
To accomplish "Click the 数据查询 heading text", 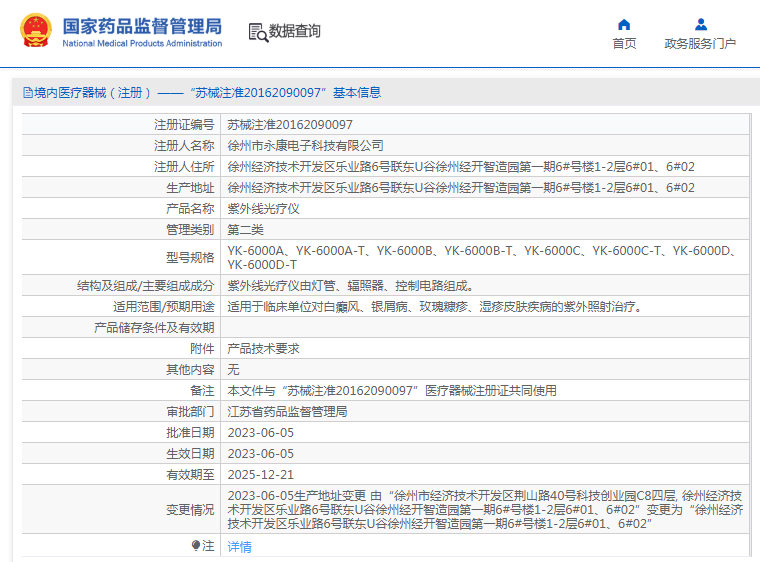I will point(295,31).
